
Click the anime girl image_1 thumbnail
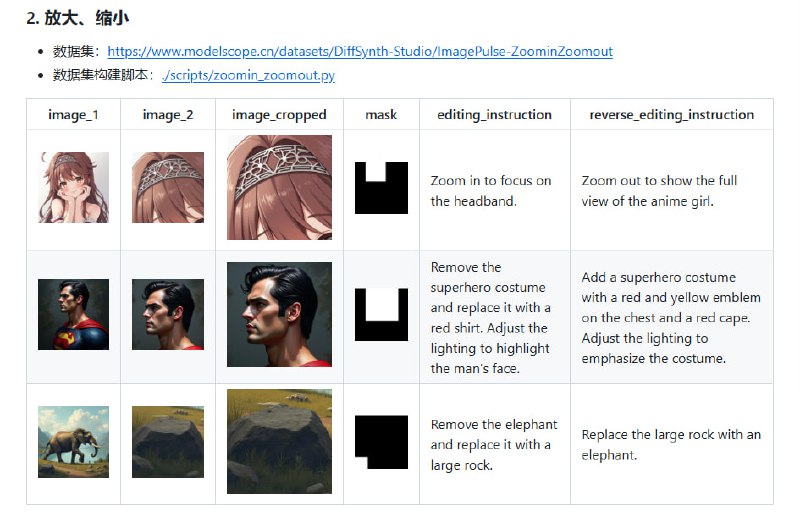[73, 187]
